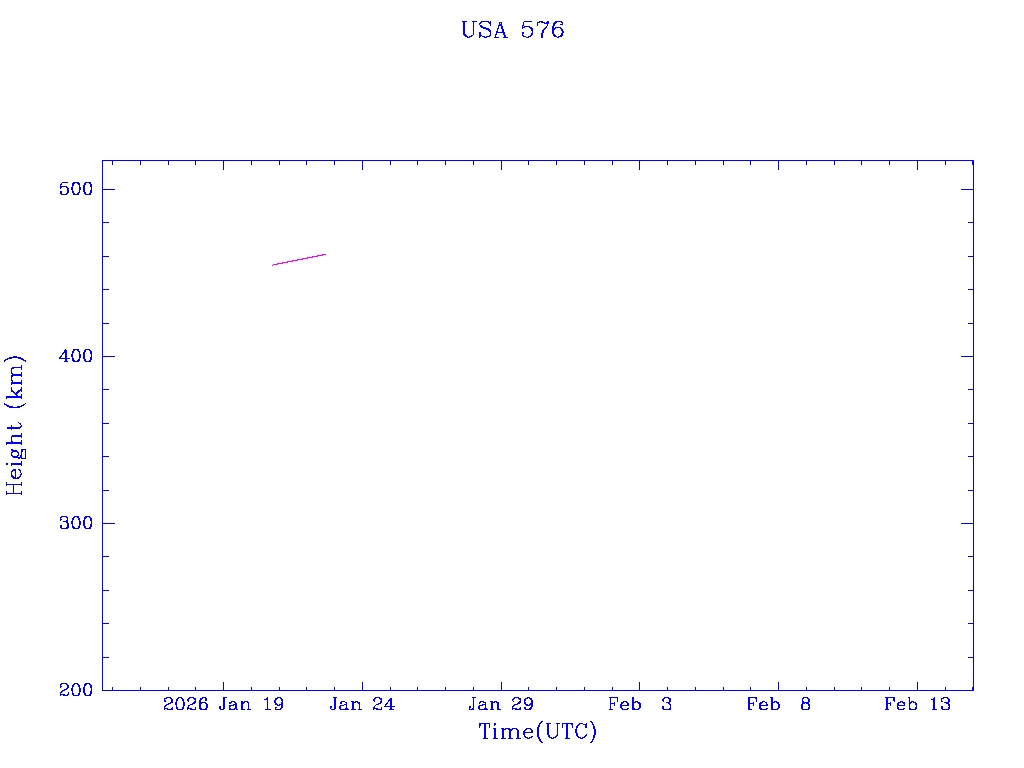This screenshot has height=768, width=1024.
Task: Click the 2026 Jan 19 date label
Action: [x=223, y=705]
